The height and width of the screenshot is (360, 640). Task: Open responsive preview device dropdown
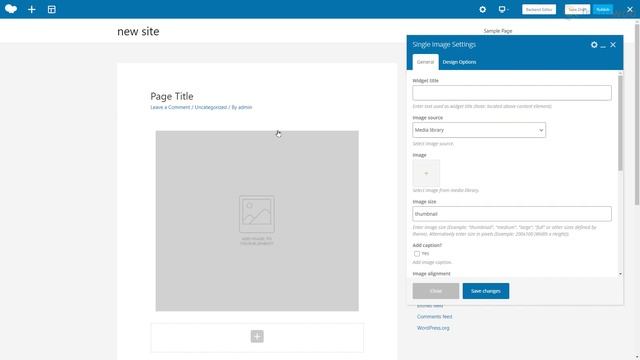click(503, 9)
